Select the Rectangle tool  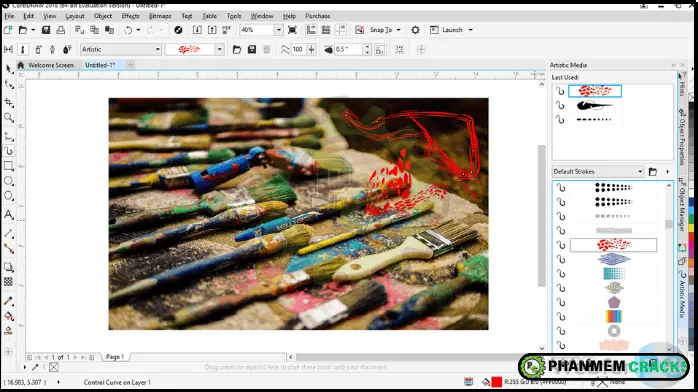9,166
